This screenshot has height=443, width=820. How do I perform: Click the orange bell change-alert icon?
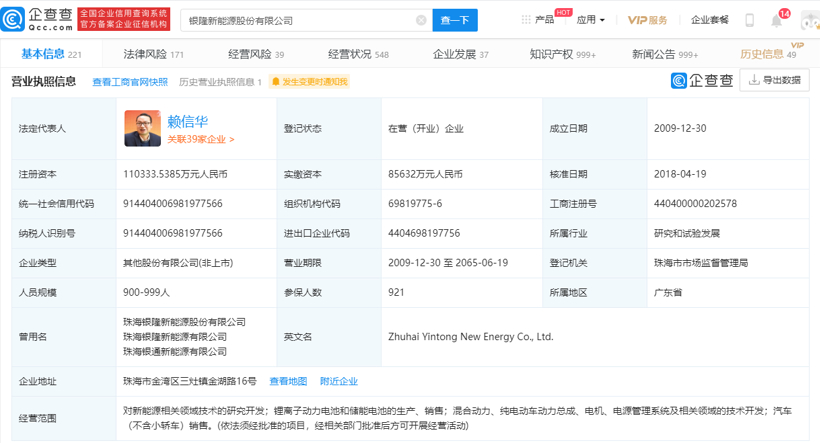tap(276, 82)
